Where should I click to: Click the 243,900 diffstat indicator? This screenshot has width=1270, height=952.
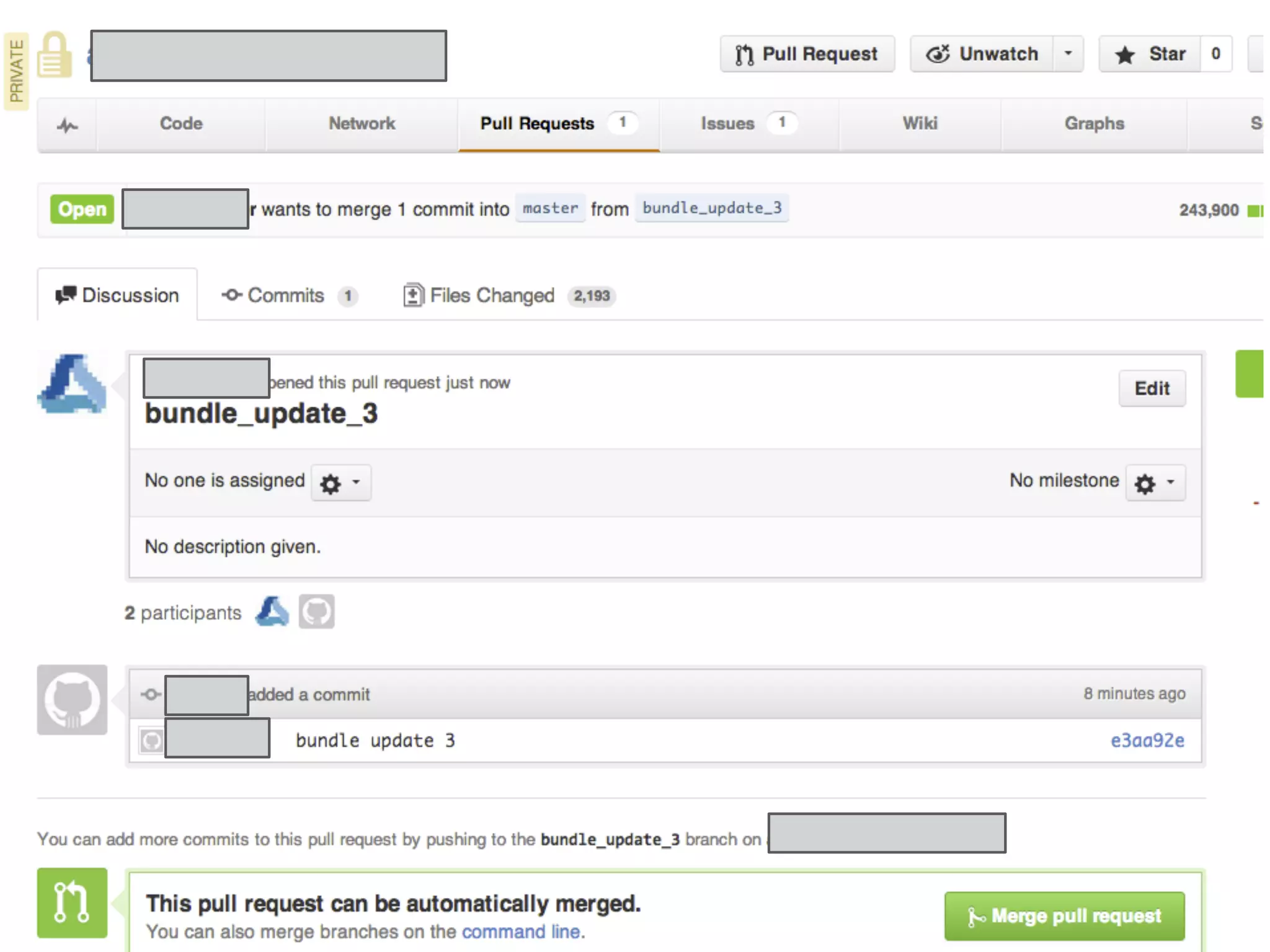point(1209,210)
